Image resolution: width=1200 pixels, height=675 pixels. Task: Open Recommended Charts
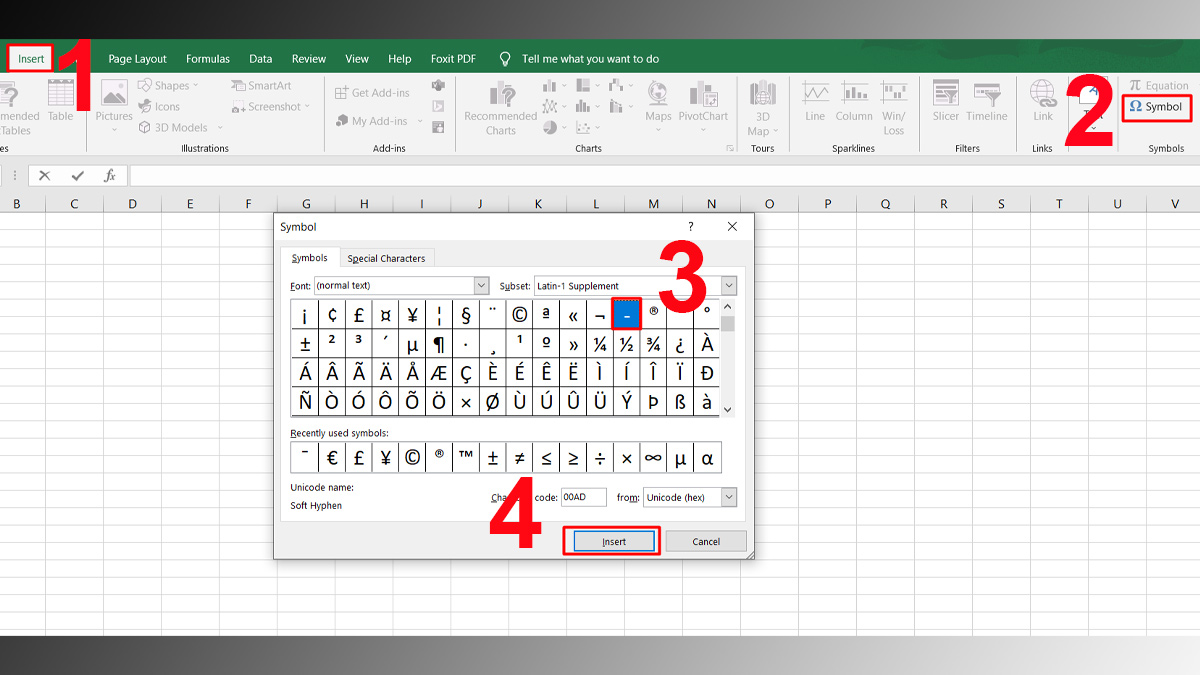point(500,106)
